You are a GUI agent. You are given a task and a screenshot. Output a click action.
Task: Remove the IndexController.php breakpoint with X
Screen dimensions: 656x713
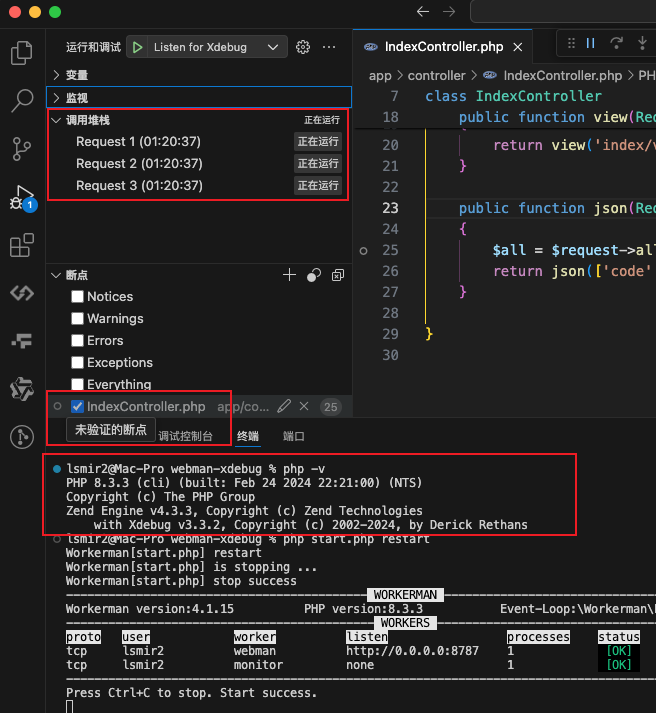(x=304, y=406)
